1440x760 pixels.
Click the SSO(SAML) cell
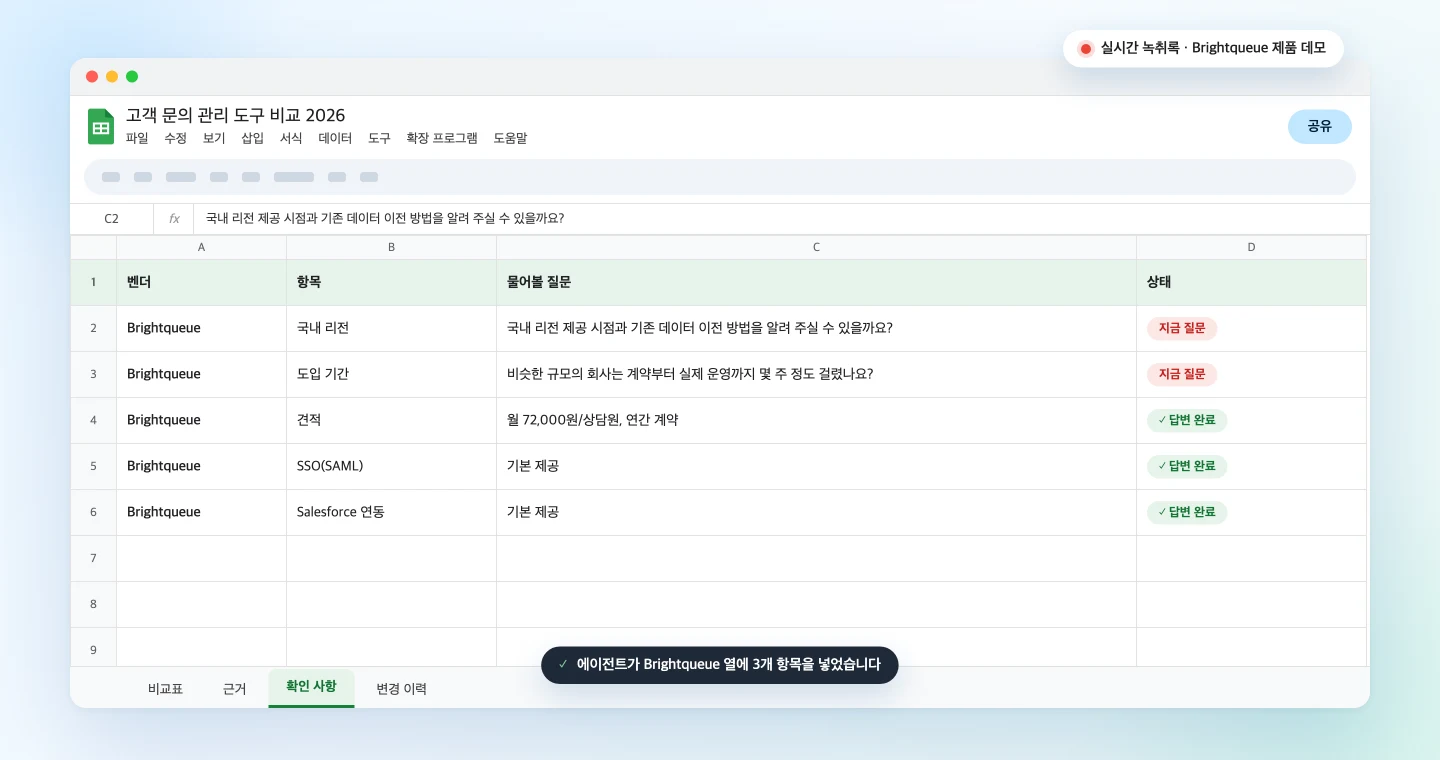(392, 466)
